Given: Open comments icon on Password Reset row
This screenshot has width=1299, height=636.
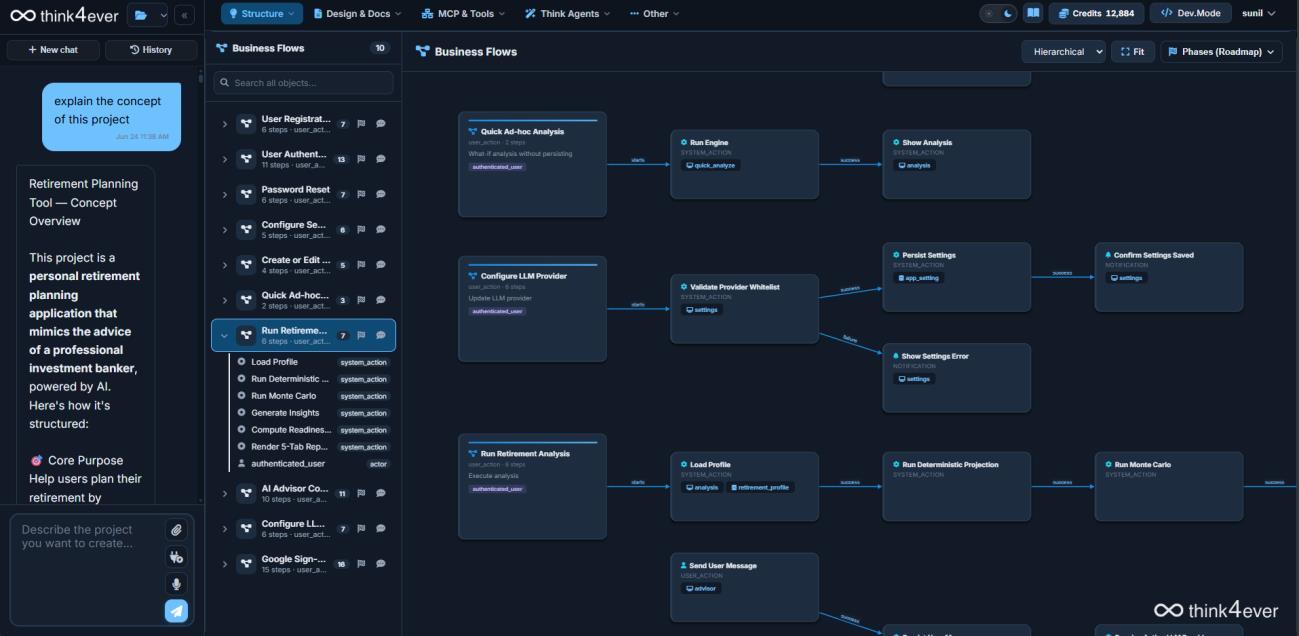Looking at the screenshot, I should (x=380, y=194).
